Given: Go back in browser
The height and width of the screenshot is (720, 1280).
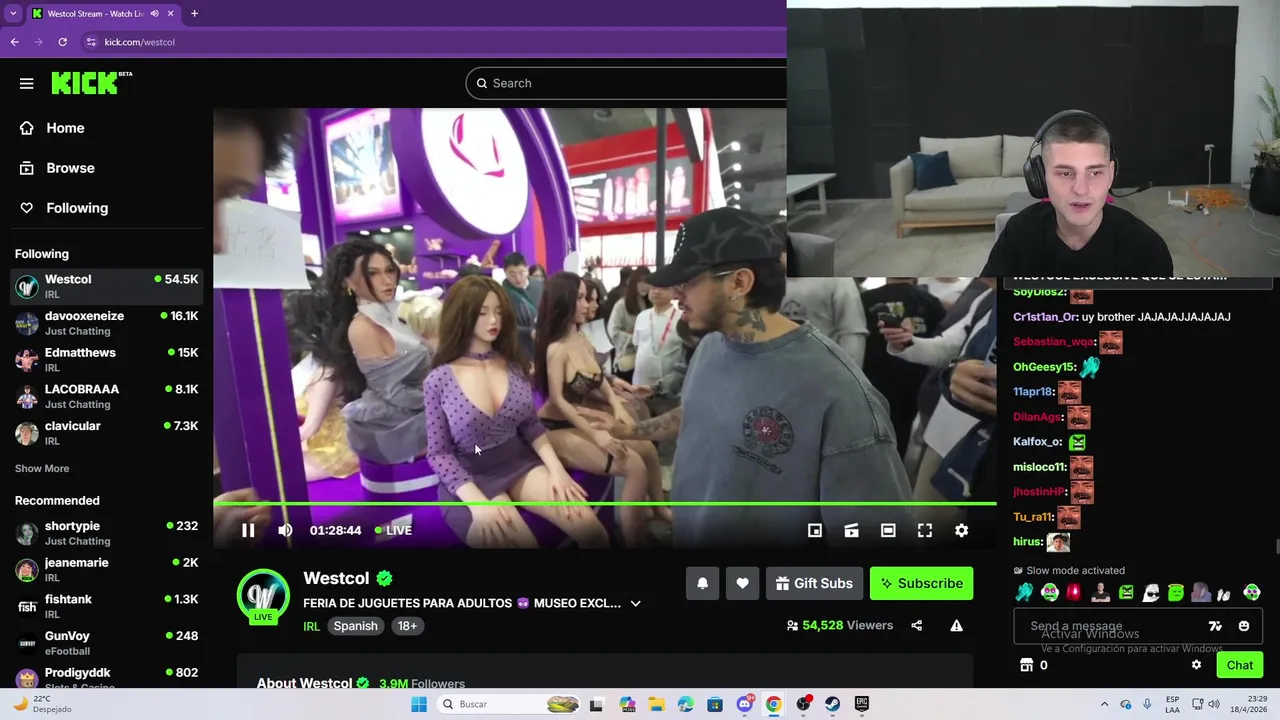Looking at the screenshot, I should tap(14, 42).
